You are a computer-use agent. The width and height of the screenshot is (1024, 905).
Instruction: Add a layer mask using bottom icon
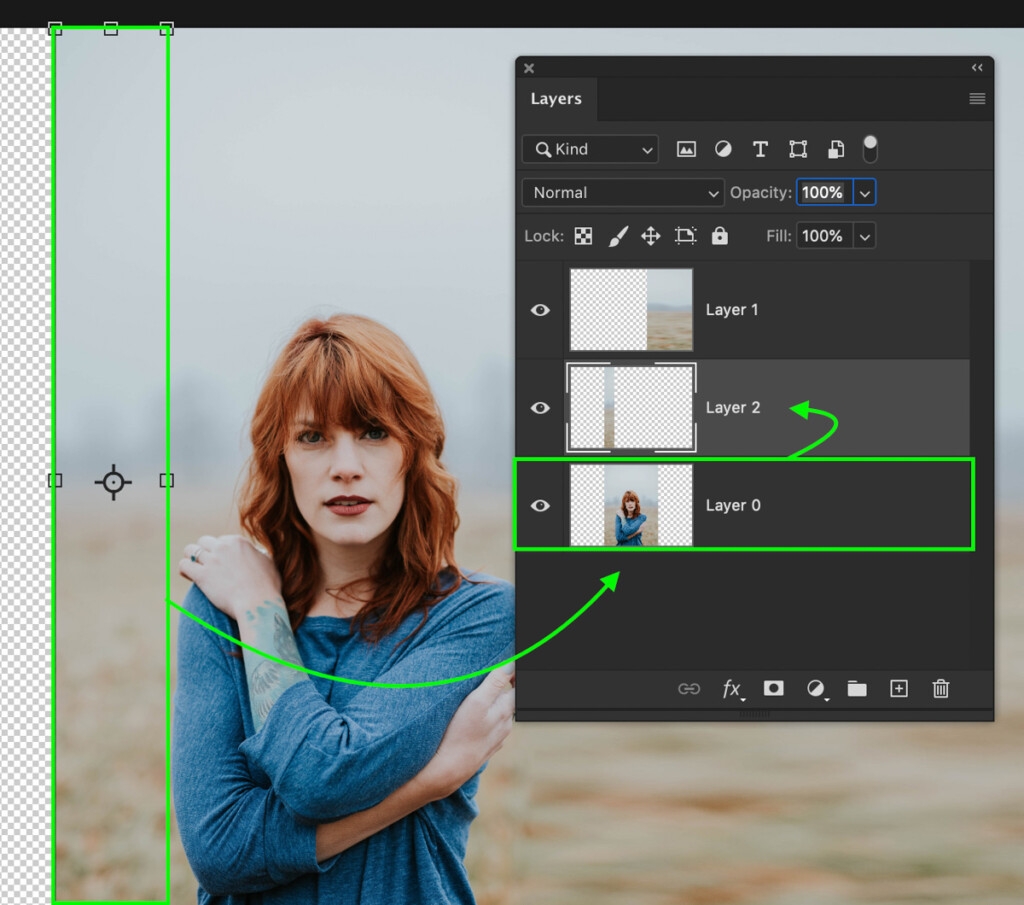tap(773, 688)
